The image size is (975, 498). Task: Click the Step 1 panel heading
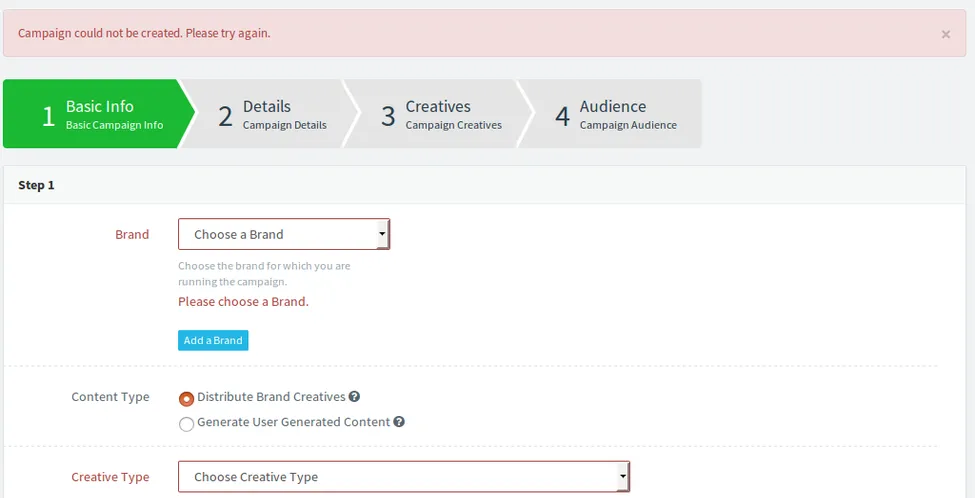[37, 185]
